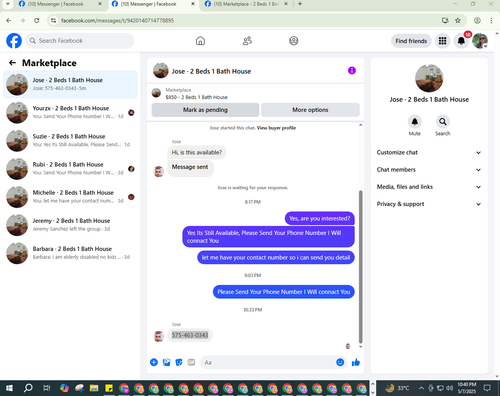This screenshot has width=500, height=396.
Task: Bookmark this page with the star icon
Action: point(458,20)
